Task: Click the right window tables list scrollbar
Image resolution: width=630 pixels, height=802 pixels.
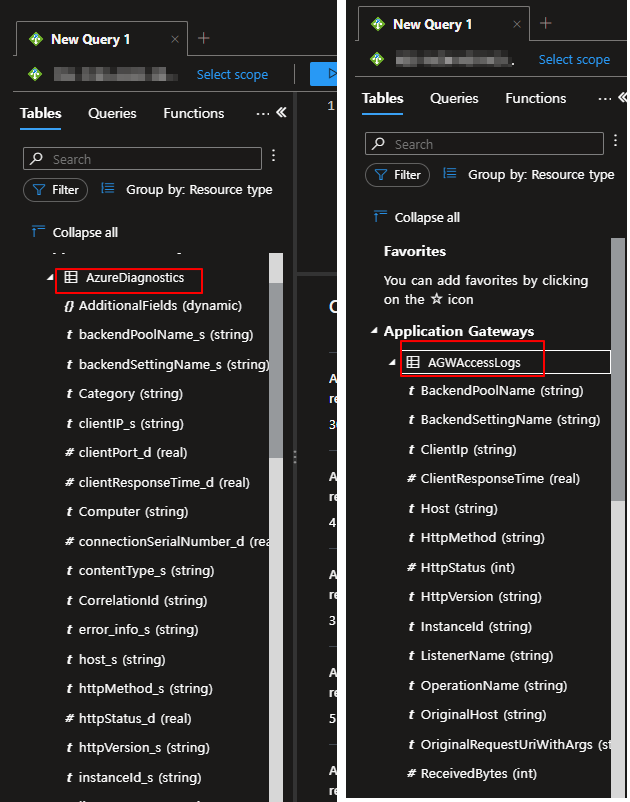Action: click(618, 371)
